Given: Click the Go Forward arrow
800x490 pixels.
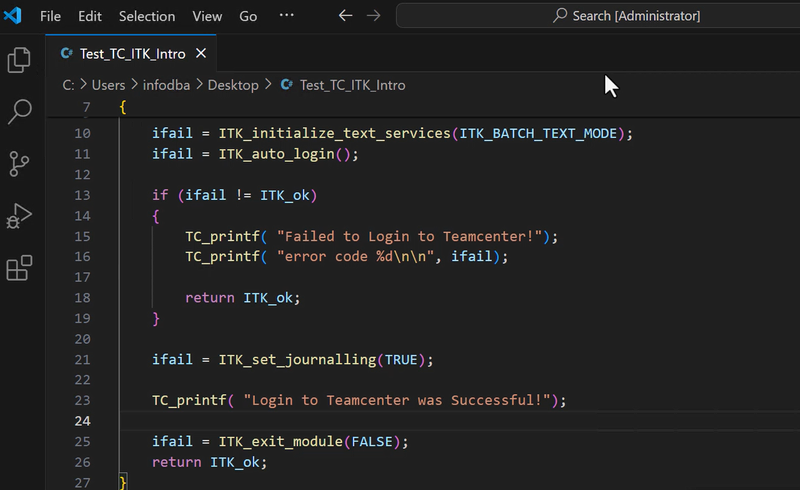Looking at the screenshot, I should coord(373,16).
